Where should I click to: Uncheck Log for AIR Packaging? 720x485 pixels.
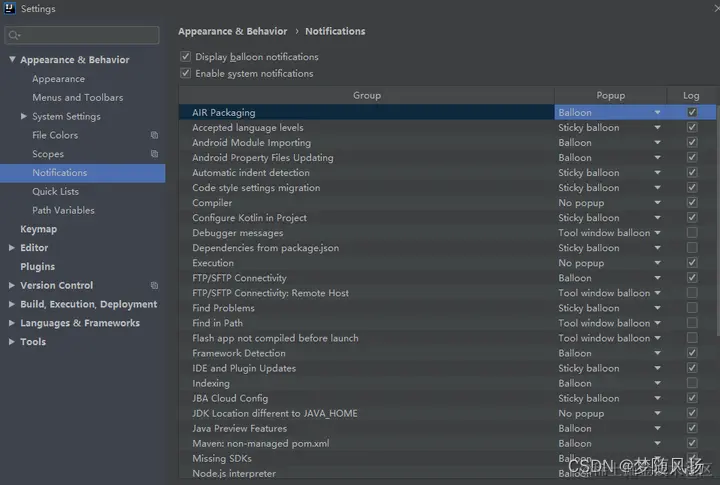692,112
